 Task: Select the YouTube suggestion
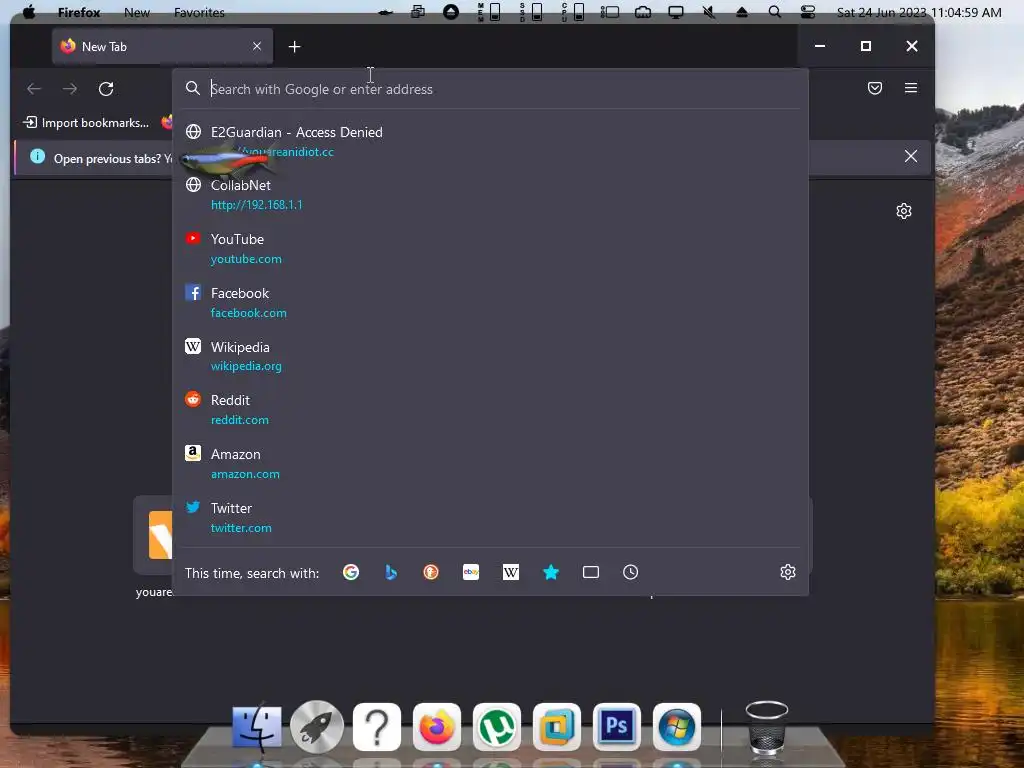[490, 248]
